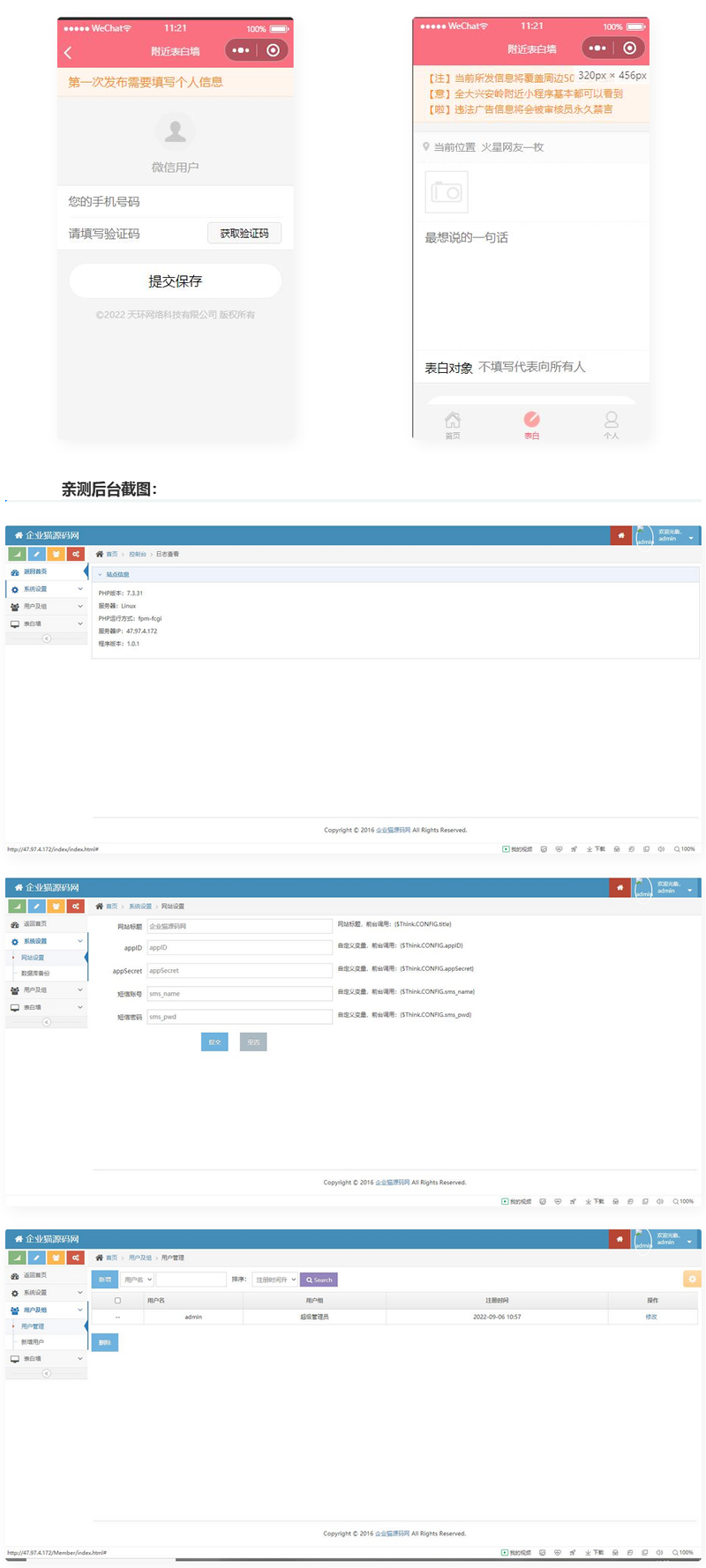Tap the camera photo upload placeholder
The width and height of the screenshot is (706, 1568).
pos(446,192)
